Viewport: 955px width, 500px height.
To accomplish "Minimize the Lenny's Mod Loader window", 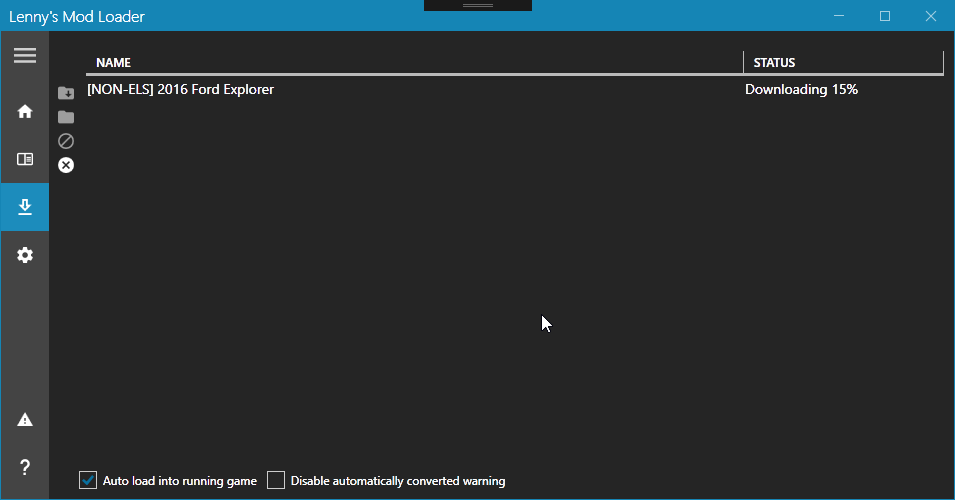I will 839,16.
